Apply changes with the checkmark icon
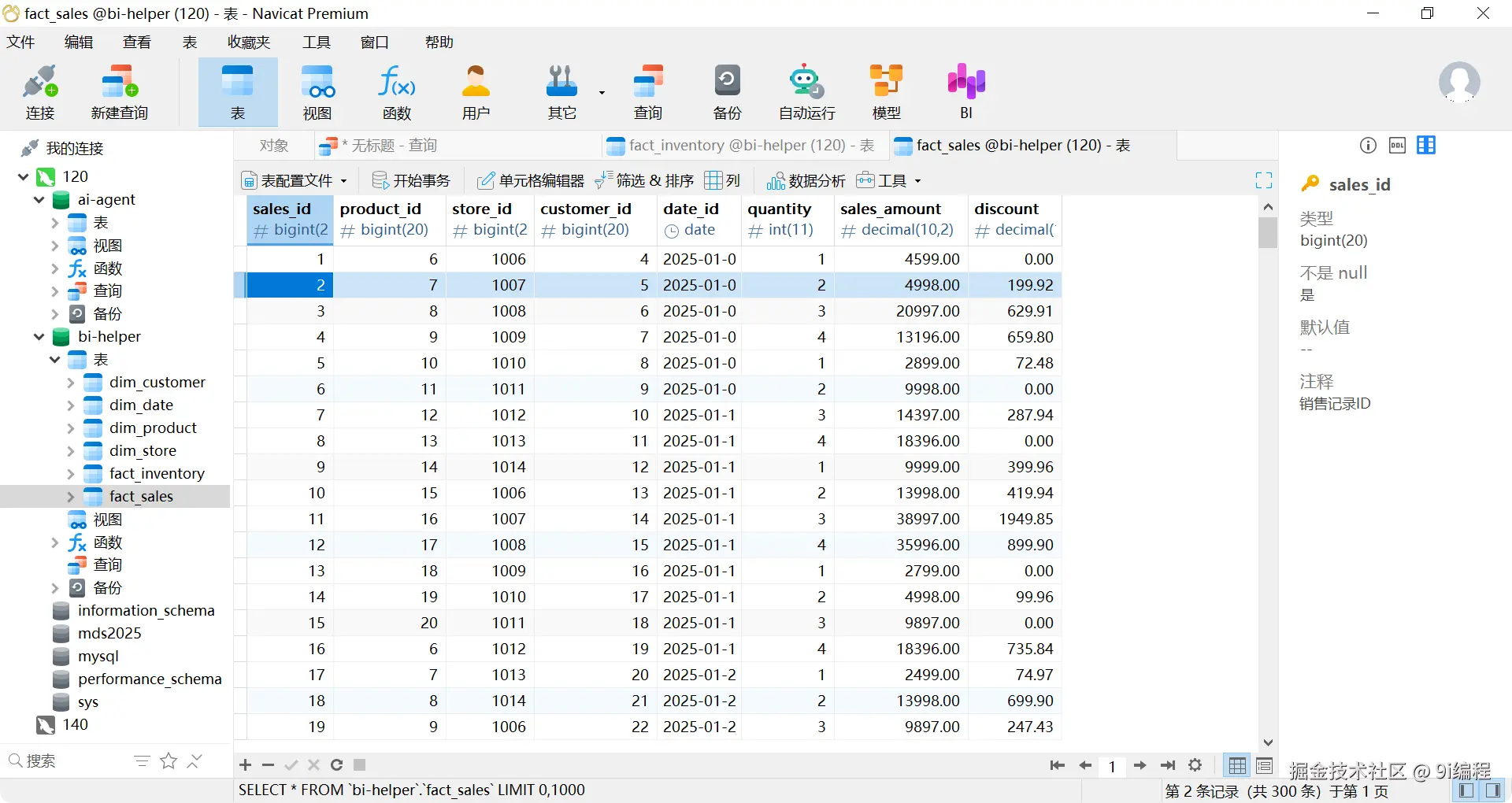 coord(291,764)
